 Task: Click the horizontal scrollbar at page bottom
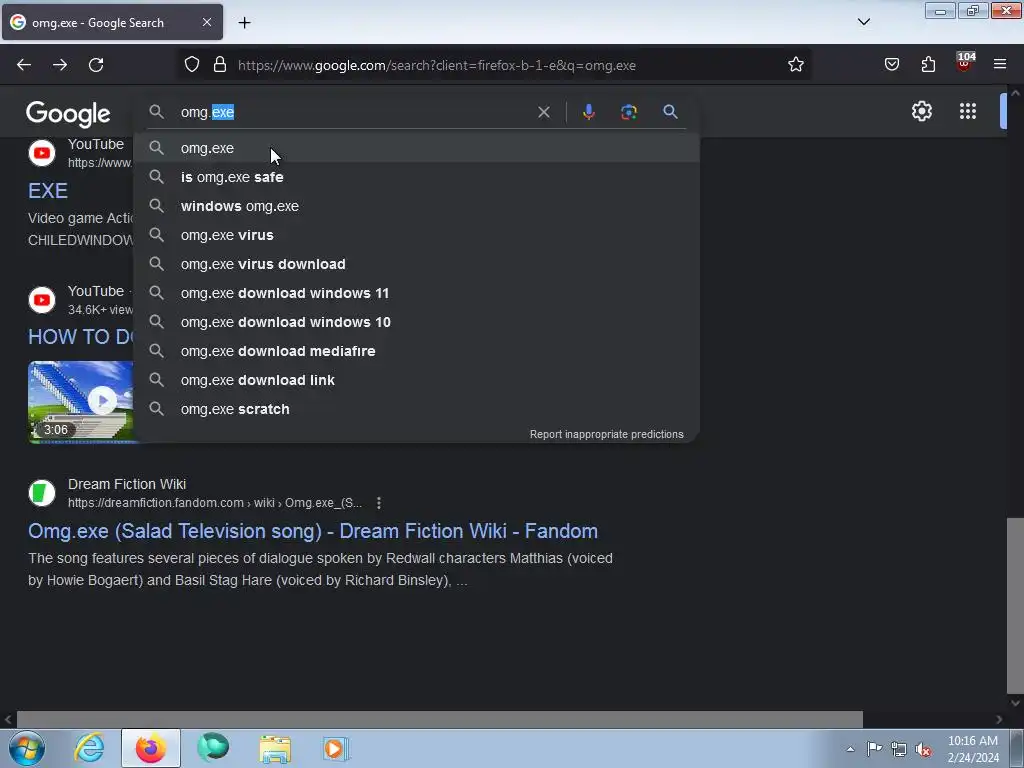coord(440,719)
